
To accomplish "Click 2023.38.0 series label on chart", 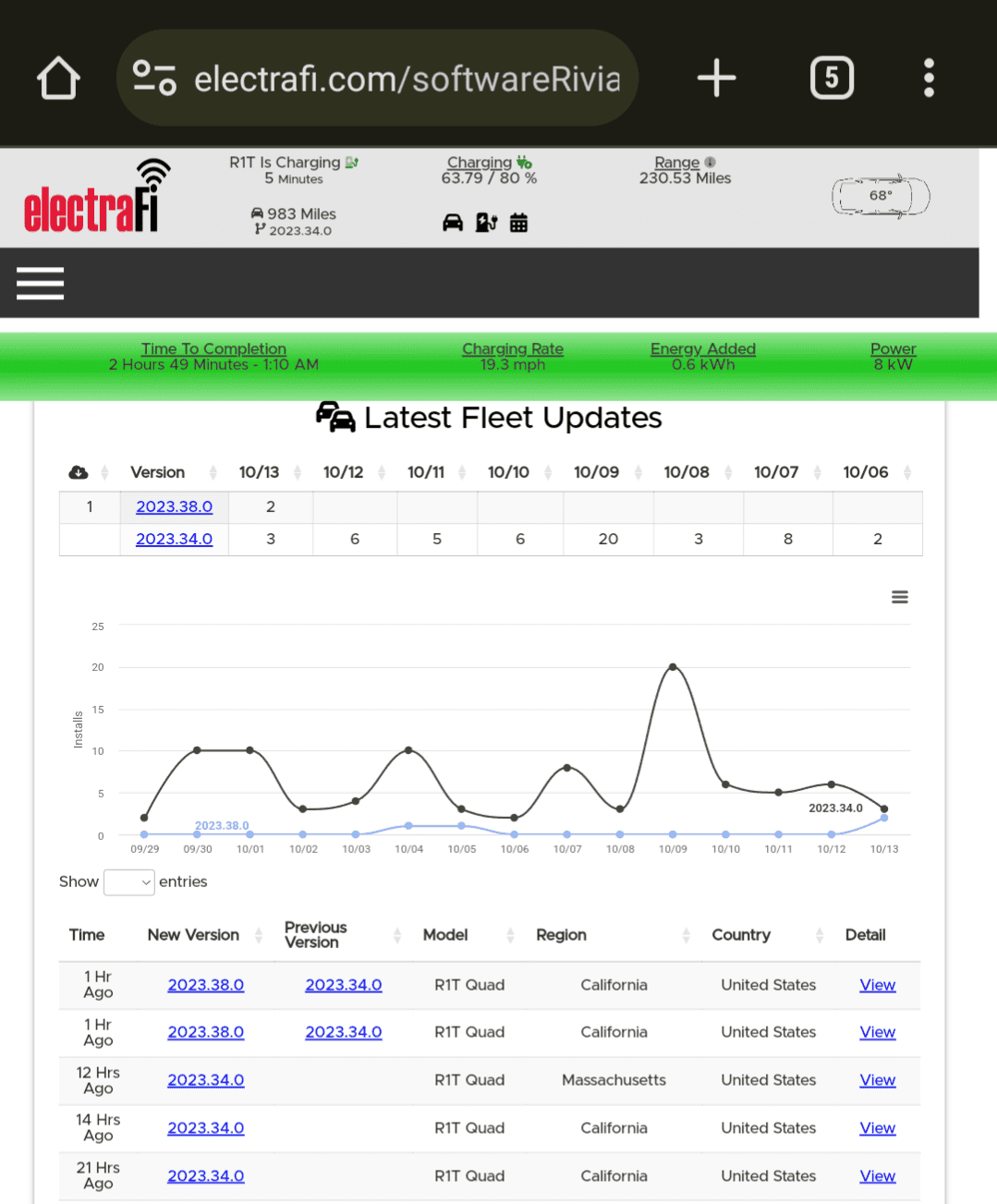I will (x=222, y=825).
